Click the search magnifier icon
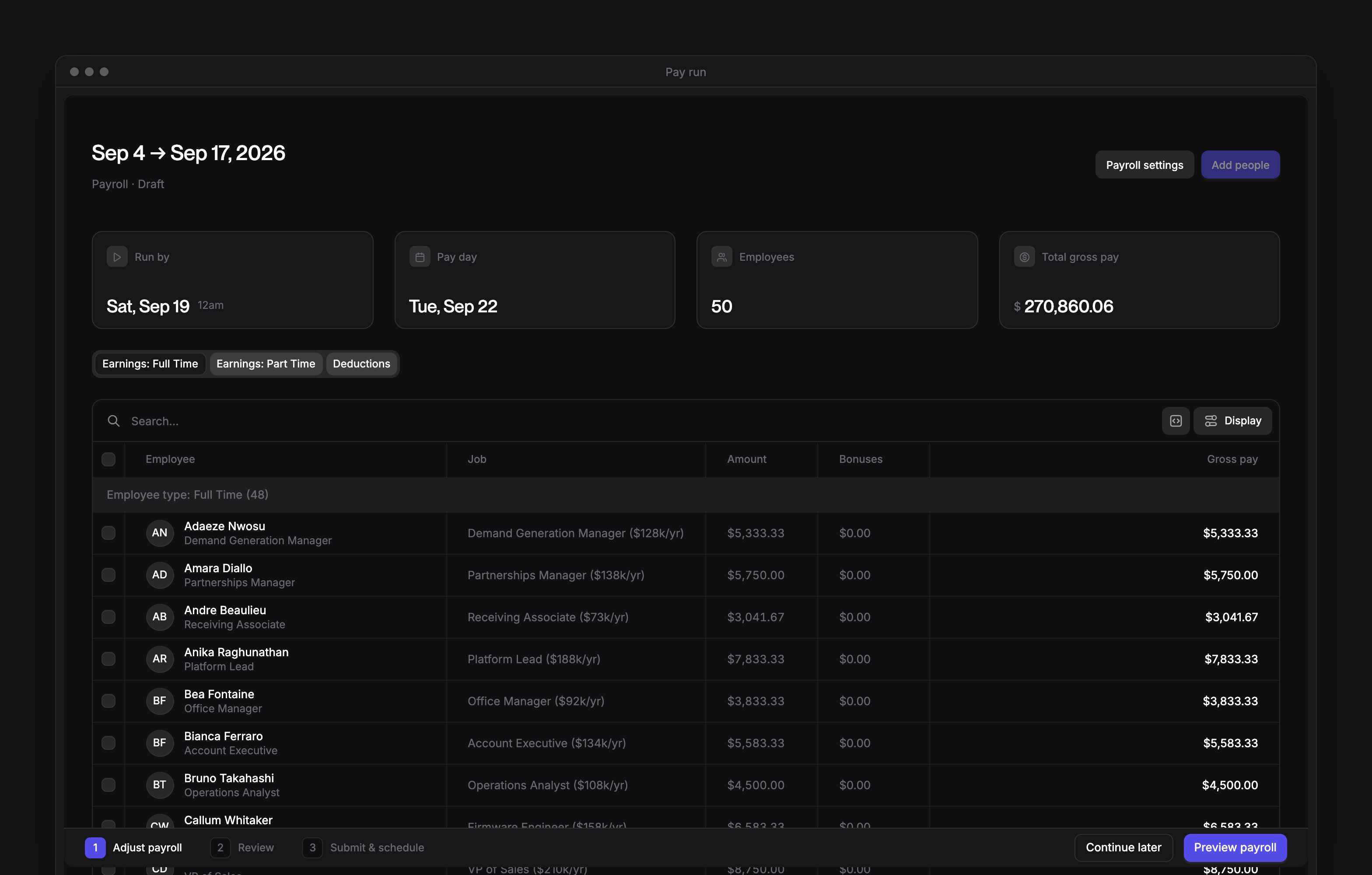Viewport: 1372px width, 875px height. (113, 421)
